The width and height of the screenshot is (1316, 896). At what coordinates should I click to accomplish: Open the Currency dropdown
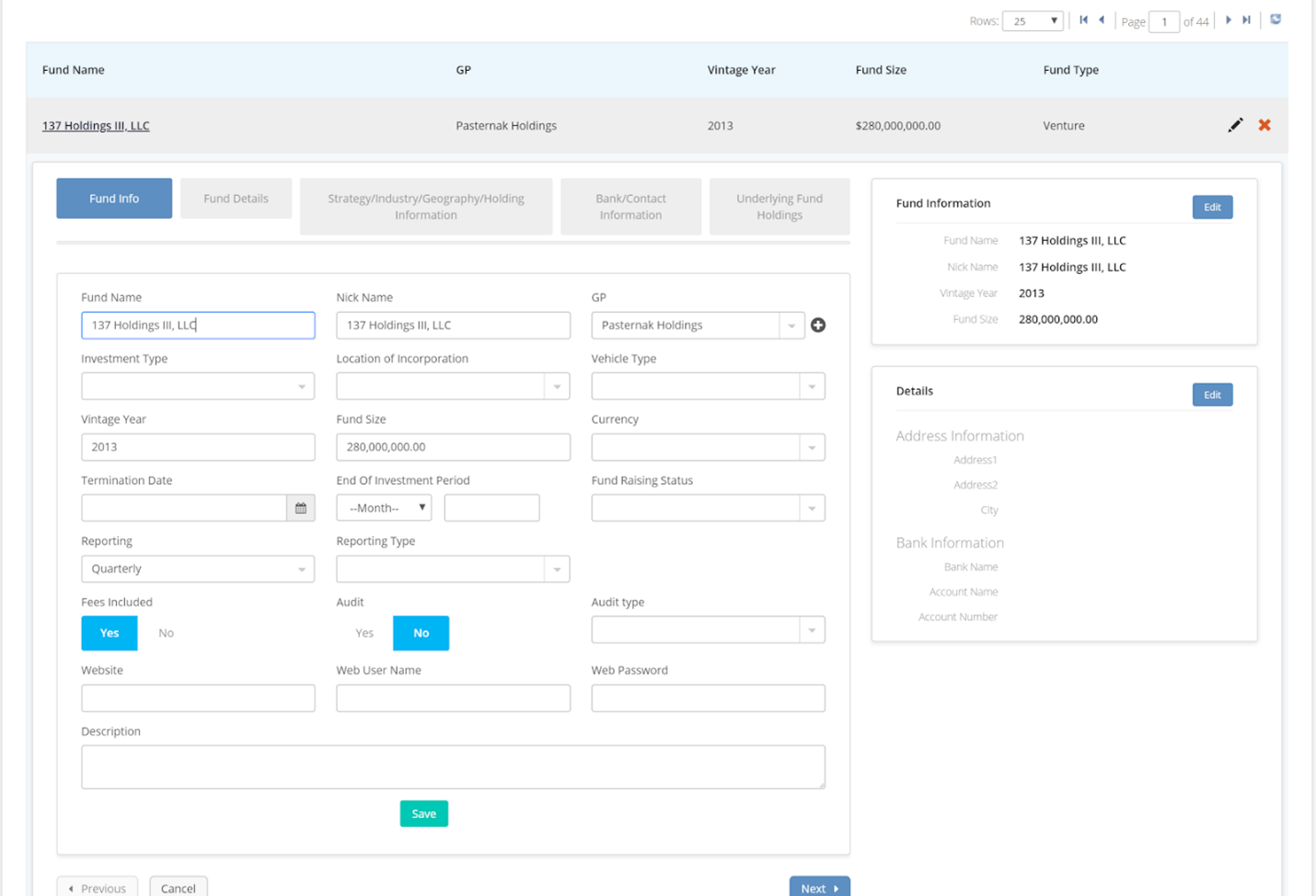pos(708,447)
